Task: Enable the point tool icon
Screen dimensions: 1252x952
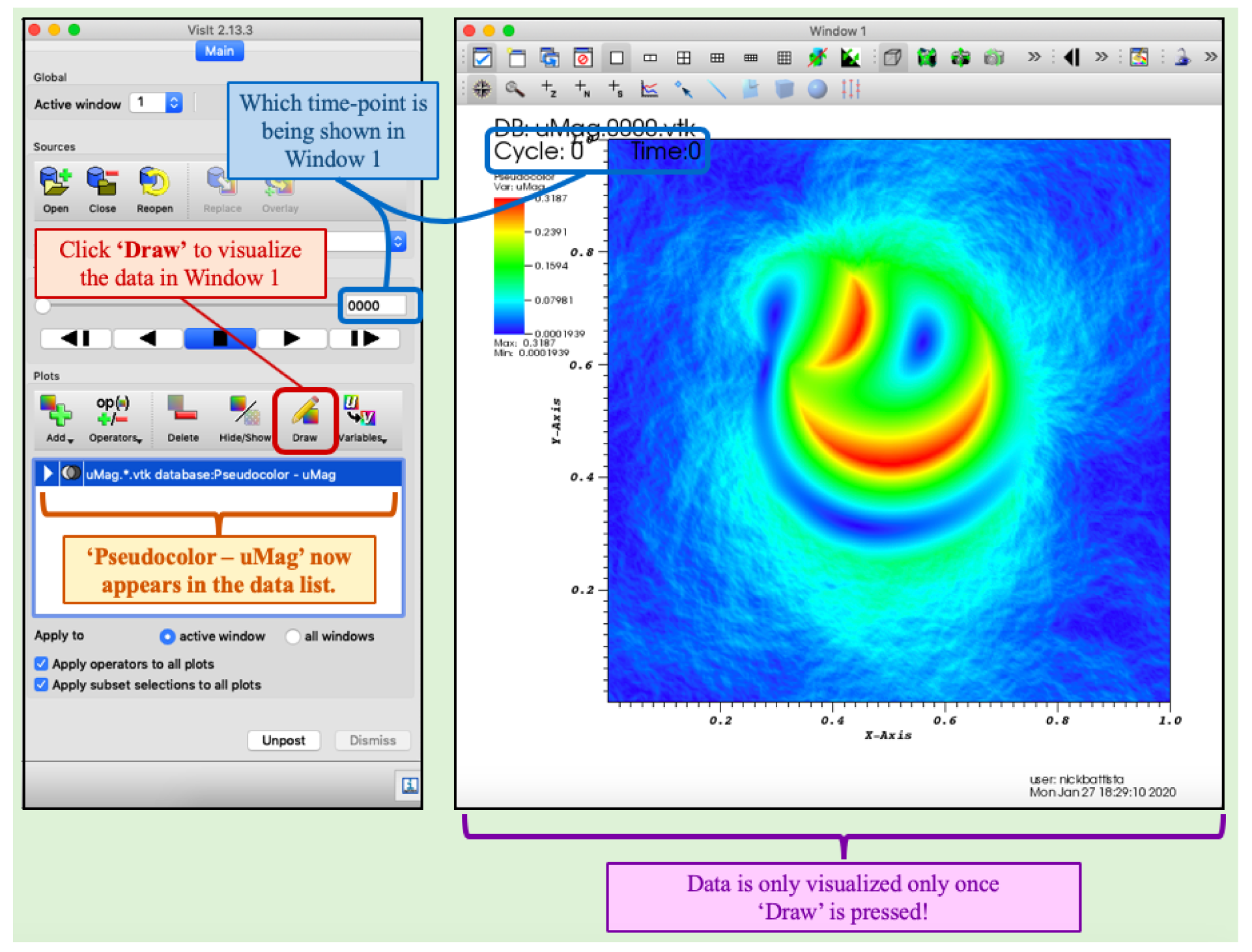Action: pyautogui.click(x=683, y=89)
